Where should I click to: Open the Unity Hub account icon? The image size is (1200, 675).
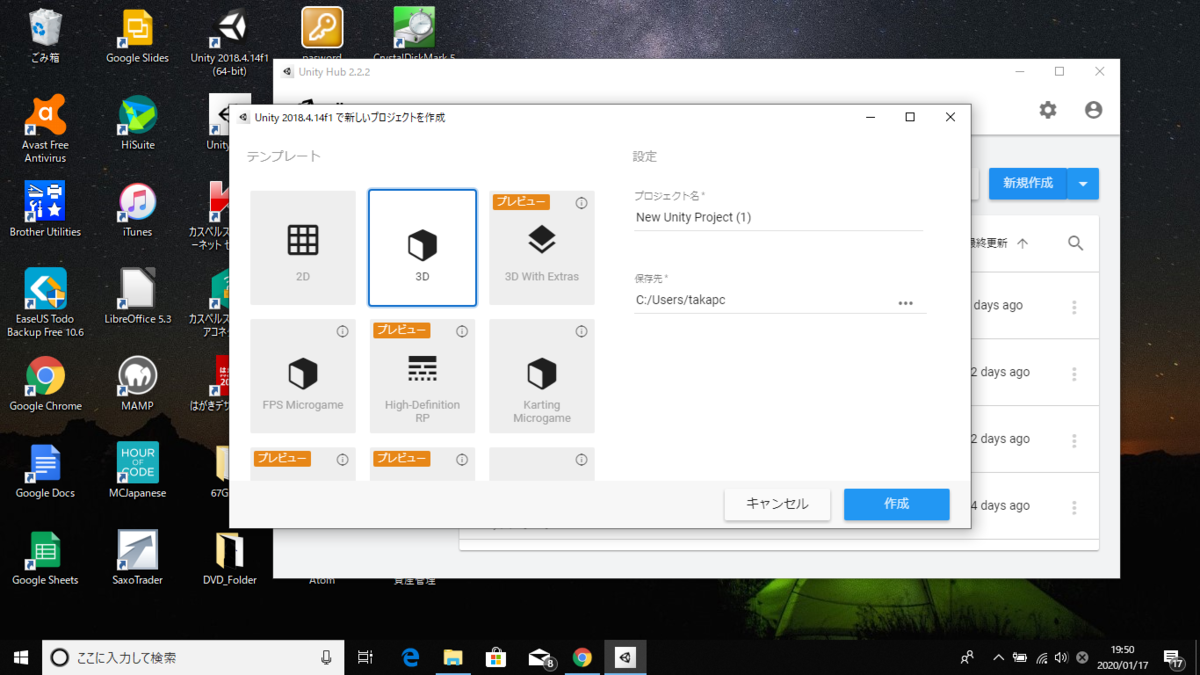[1094, 110]
